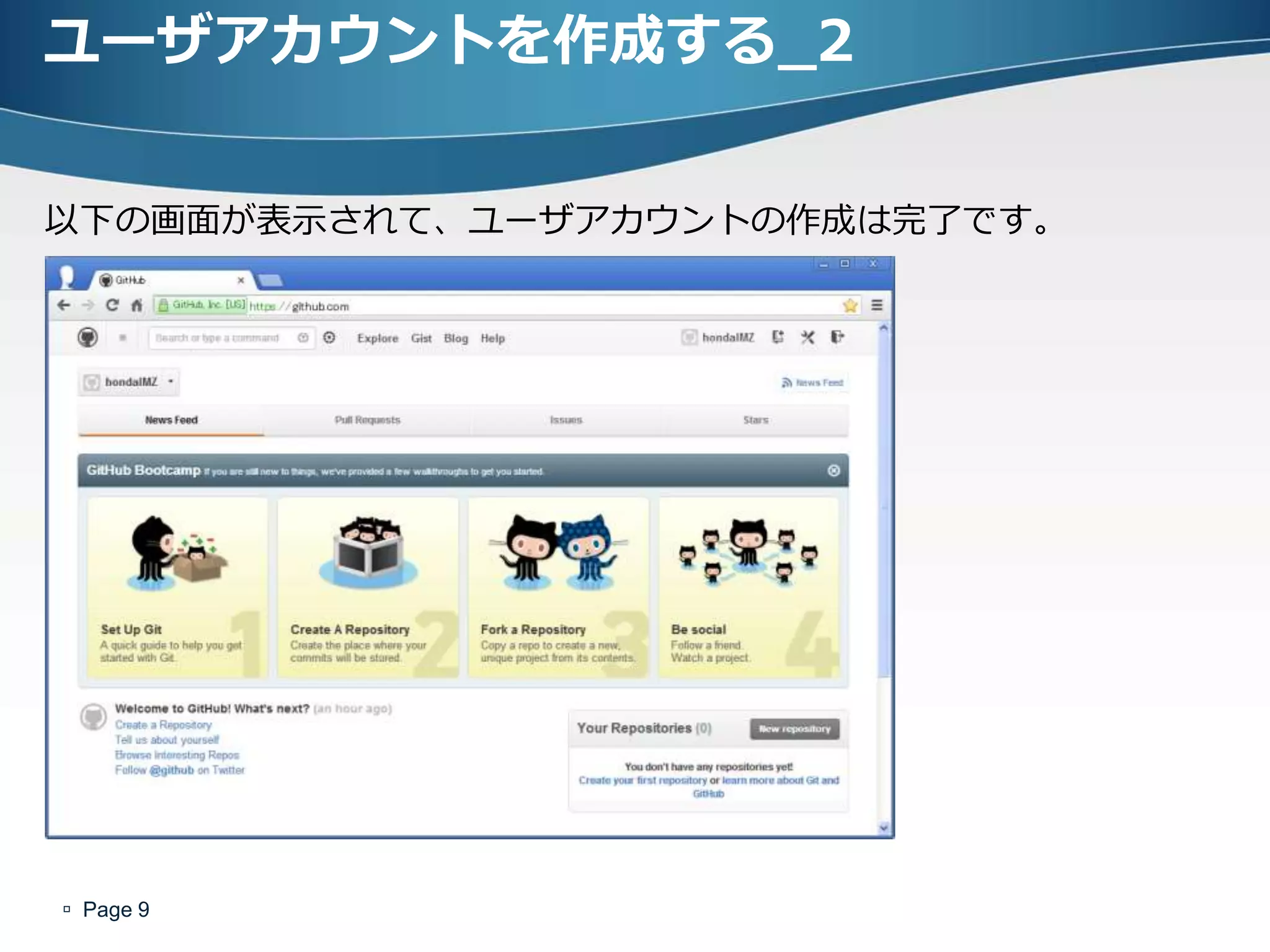Reload the GitHub page
The image size is (1270, 952).
click(x=112, y=305)
